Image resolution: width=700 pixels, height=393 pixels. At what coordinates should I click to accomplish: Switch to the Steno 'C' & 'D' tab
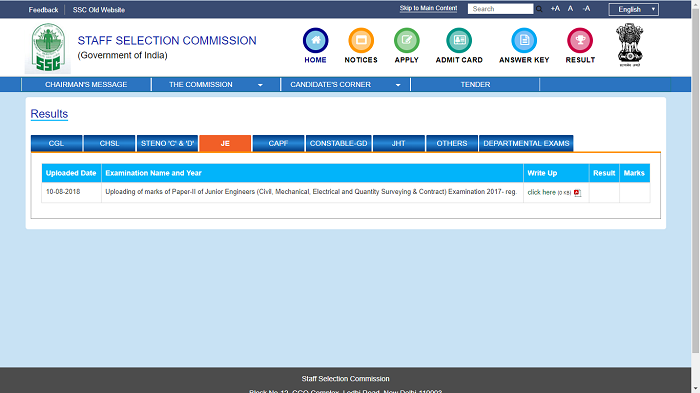click(x=167, y=143)
